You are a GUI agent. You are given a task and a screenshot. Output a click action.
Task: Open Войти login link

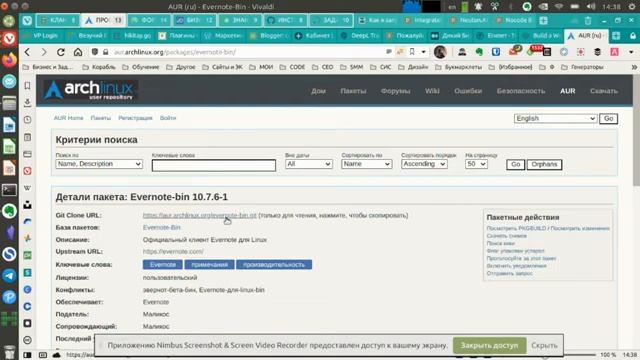pyautogui.click(x=168, y=118)
